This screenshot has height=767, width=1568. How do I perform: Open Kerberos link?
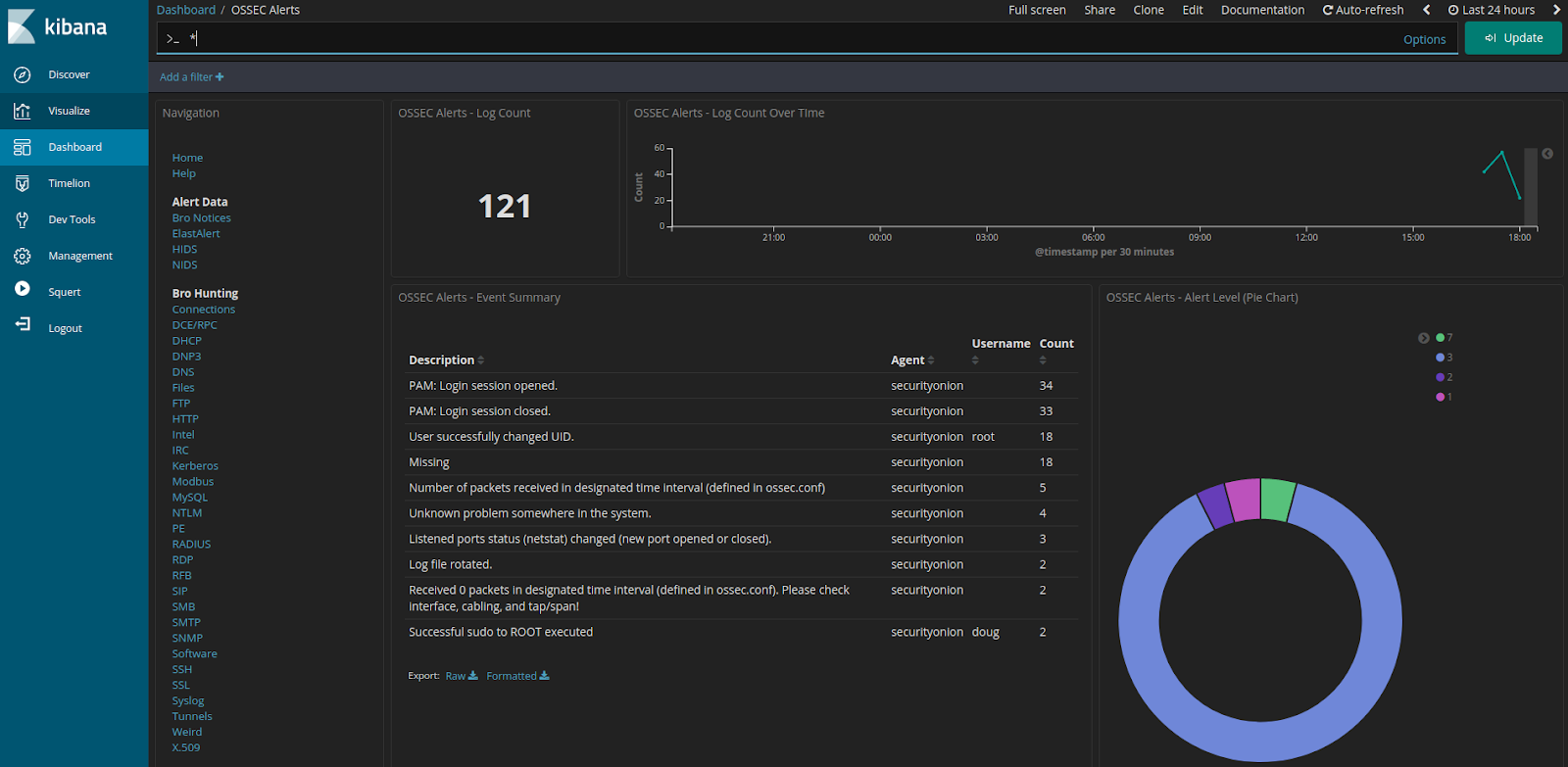click(x=195, y=466)
